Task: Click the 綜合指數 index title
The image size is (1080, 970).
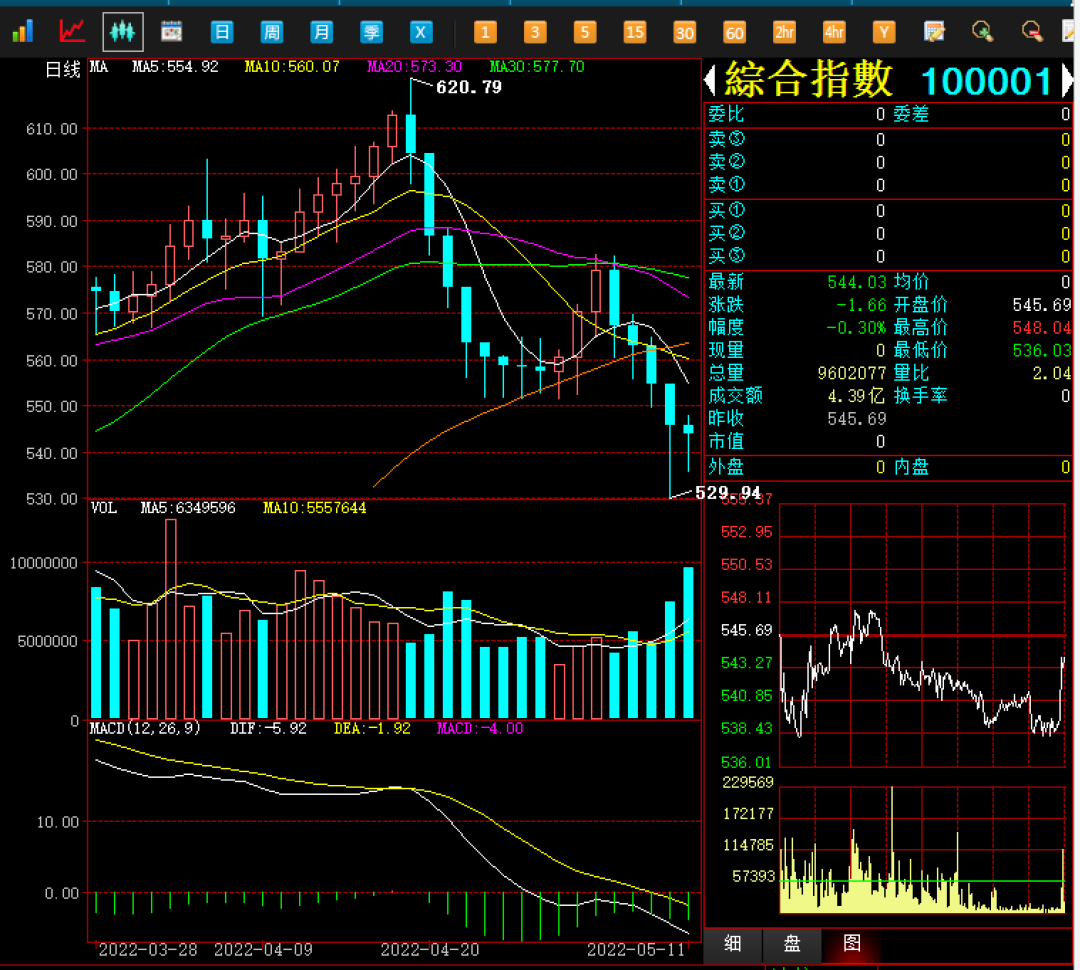Action: coord(808,80)
